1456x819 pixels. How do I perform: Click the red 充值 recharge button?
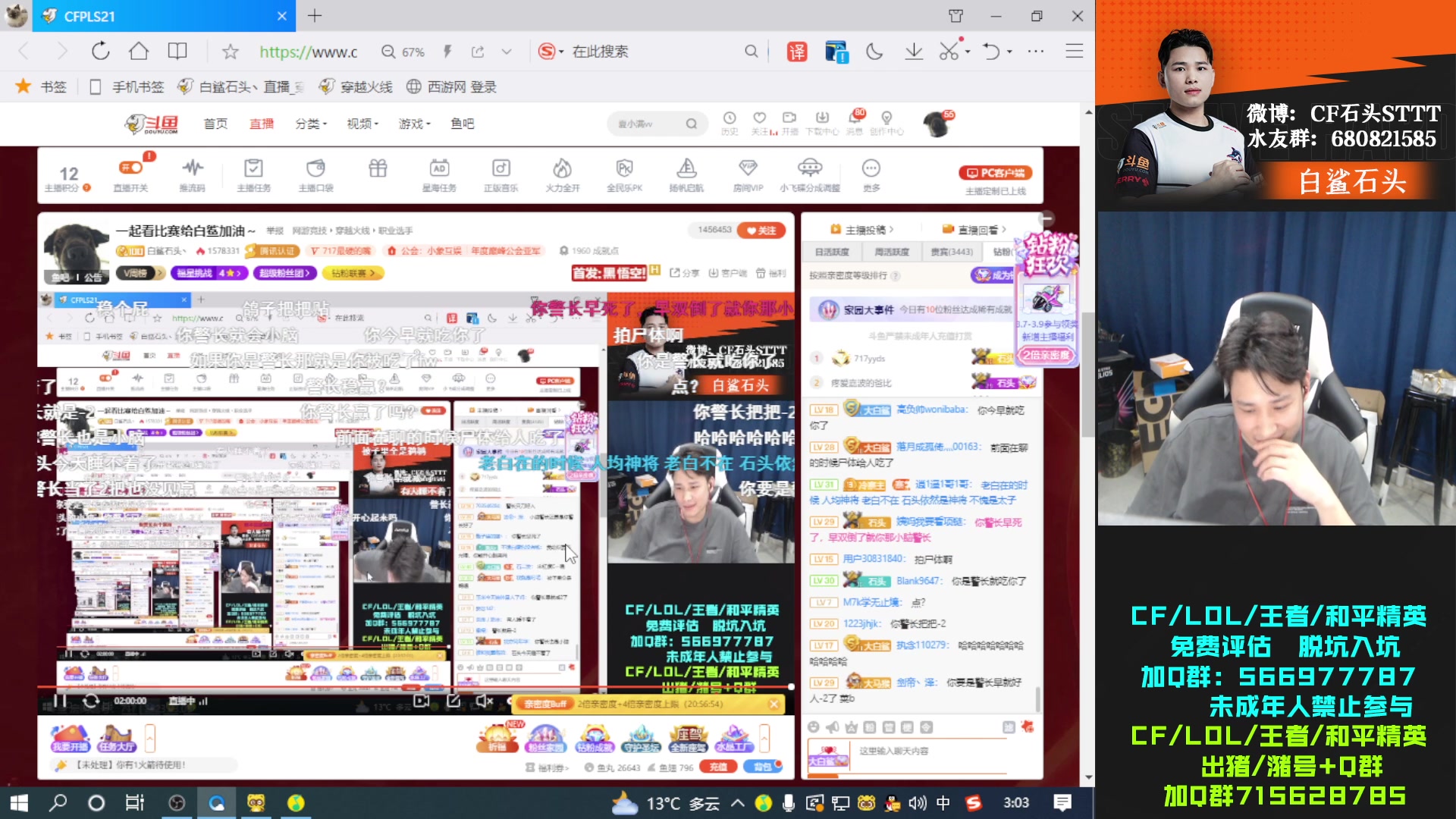click(x=718, y=767)
